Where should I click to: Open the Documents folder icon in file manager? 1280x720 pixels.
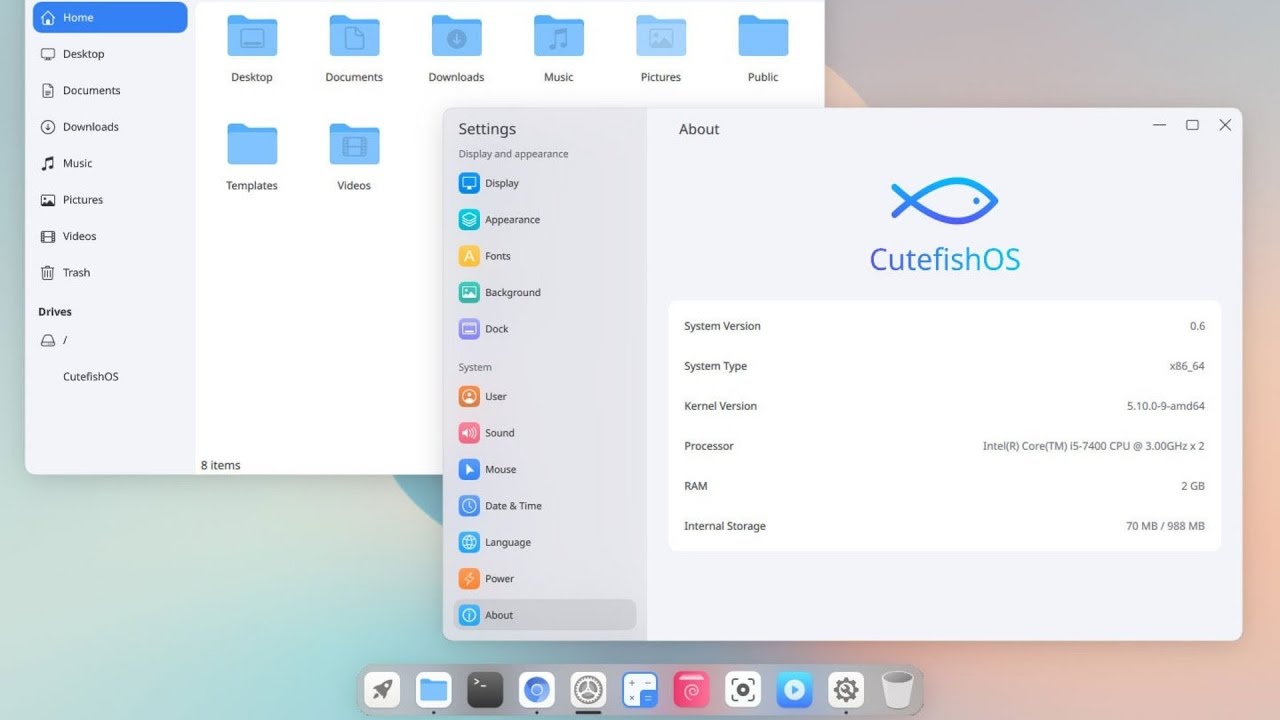tap(354, 36)
